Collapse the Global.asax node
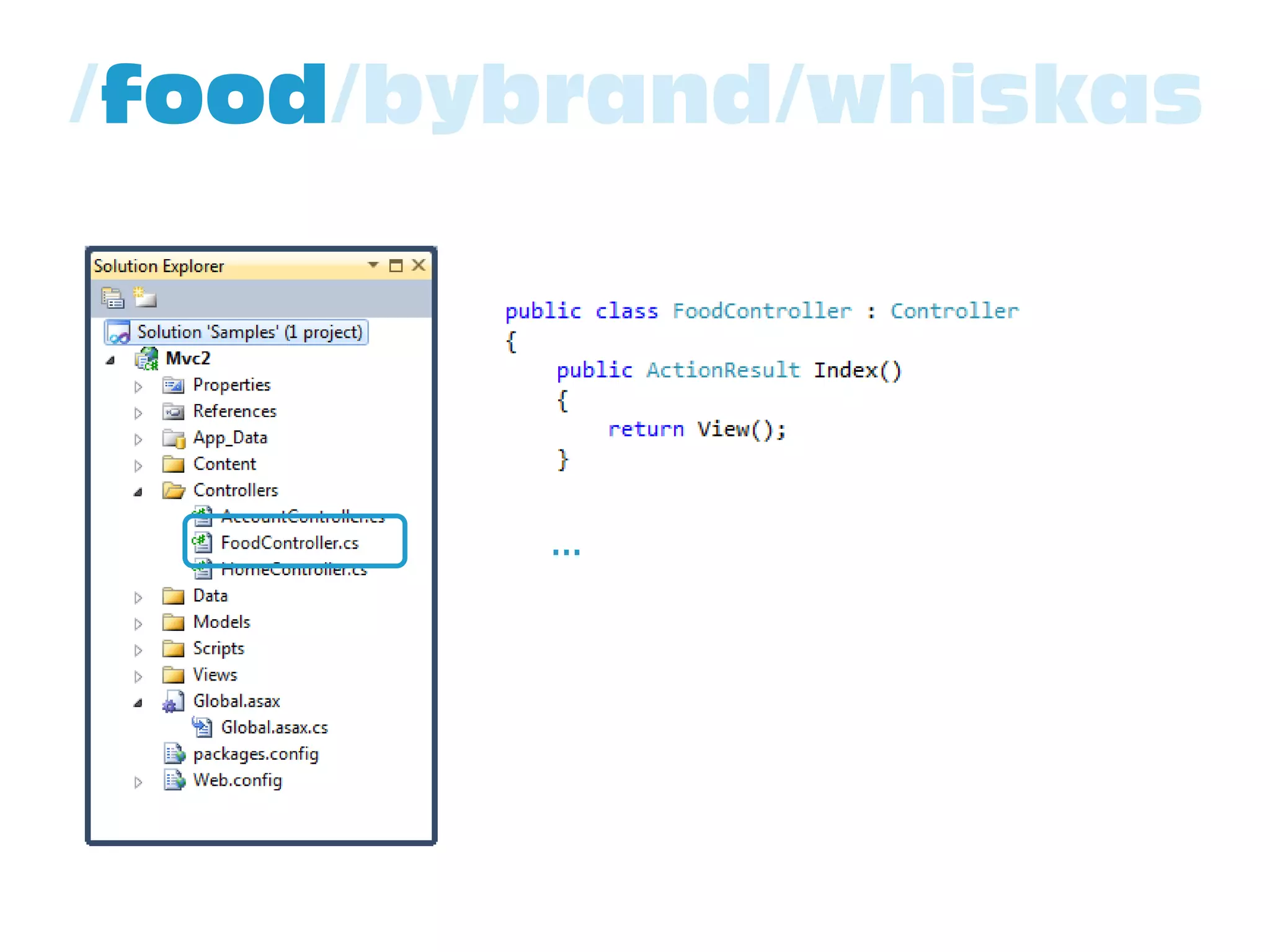Viewport: 1270px width, 952px height. tap(138, 703)
